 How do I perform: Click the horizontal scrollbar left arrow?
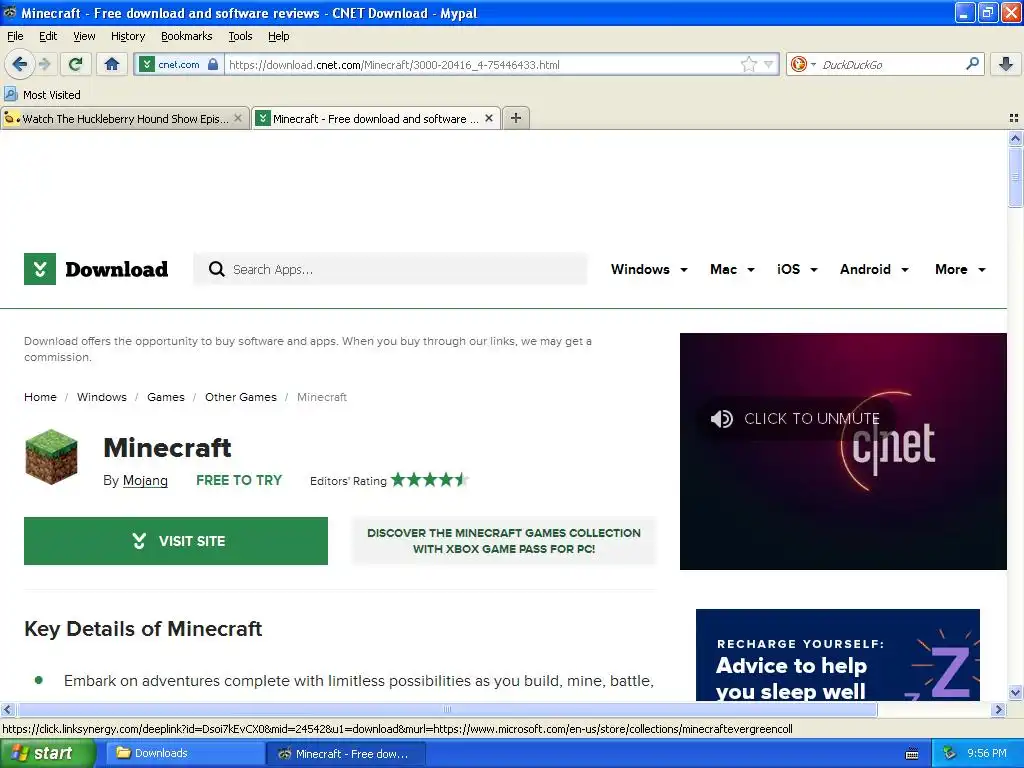click(x=7, y=709)
